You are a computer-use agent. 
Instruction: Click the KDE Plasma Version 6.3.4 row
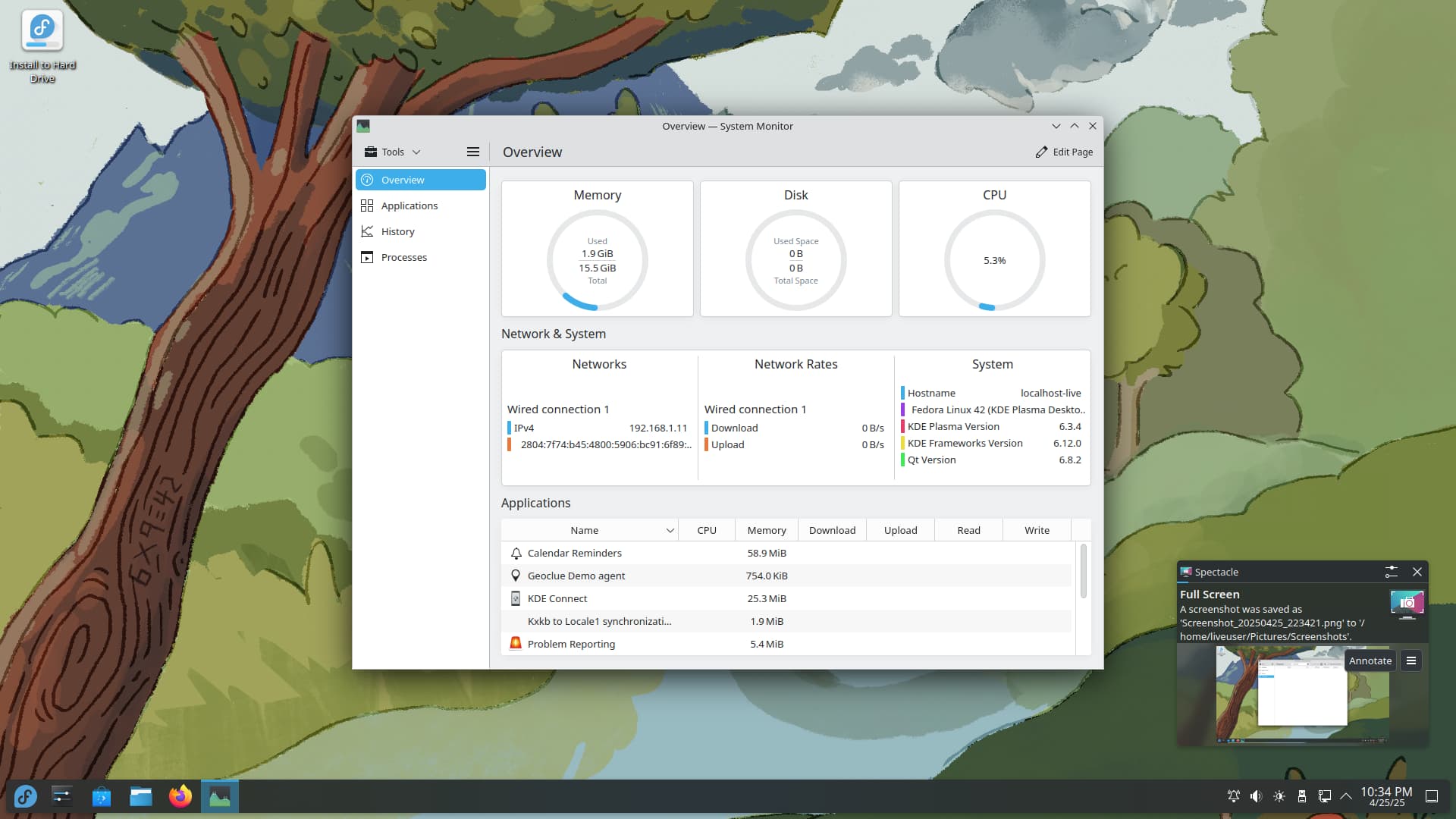pyautogui.click(x=991, y=426)
